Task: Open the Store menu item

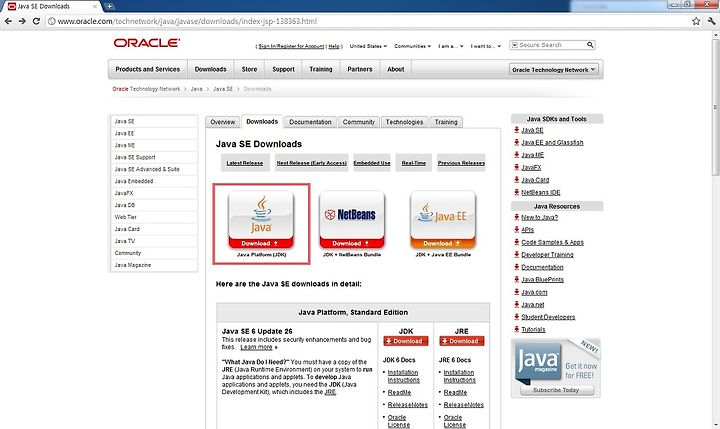Action: click(x=249, y=69)
